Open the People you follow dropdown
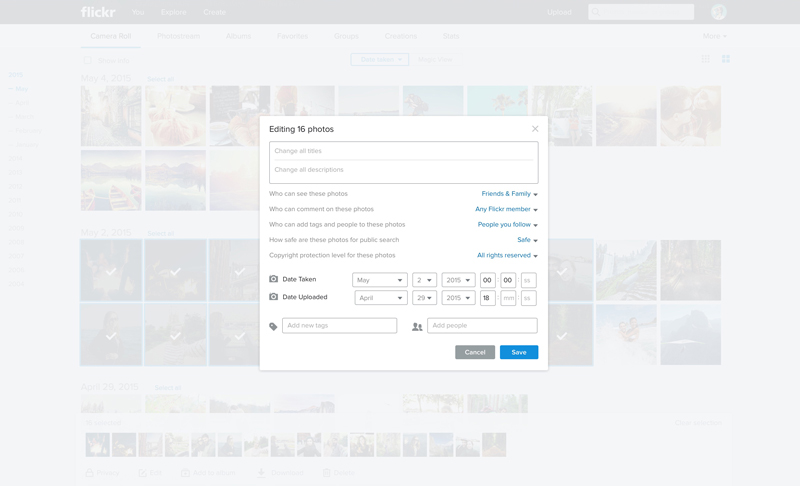800x486 pixels. [507, 224]
